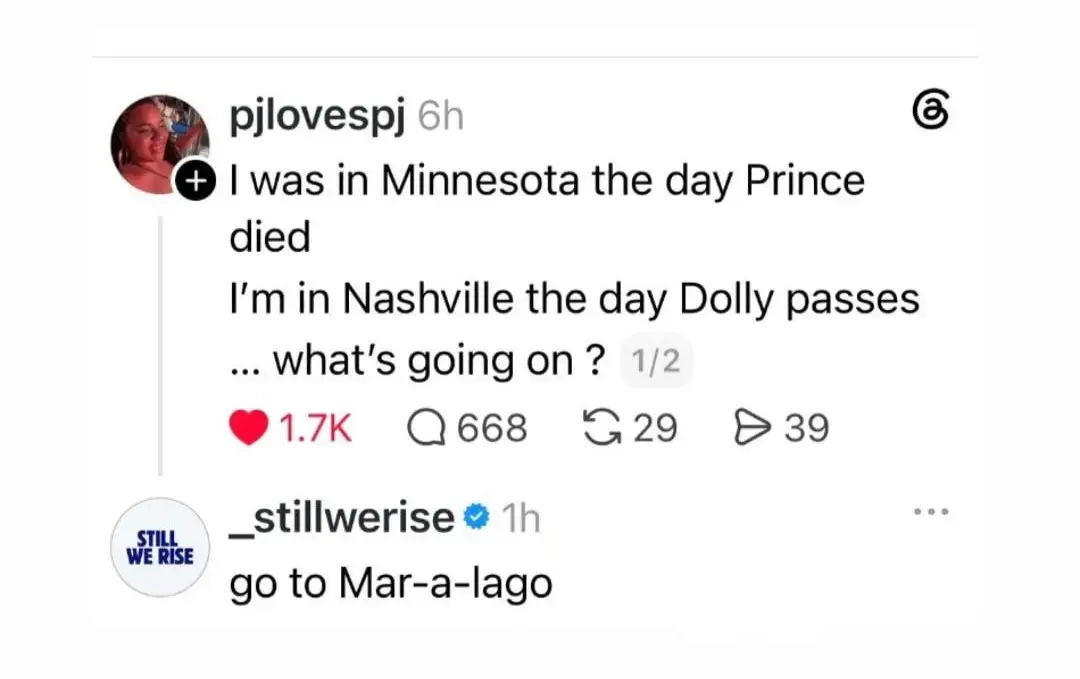Click the 6h post timestamp

tap(441, 116)
